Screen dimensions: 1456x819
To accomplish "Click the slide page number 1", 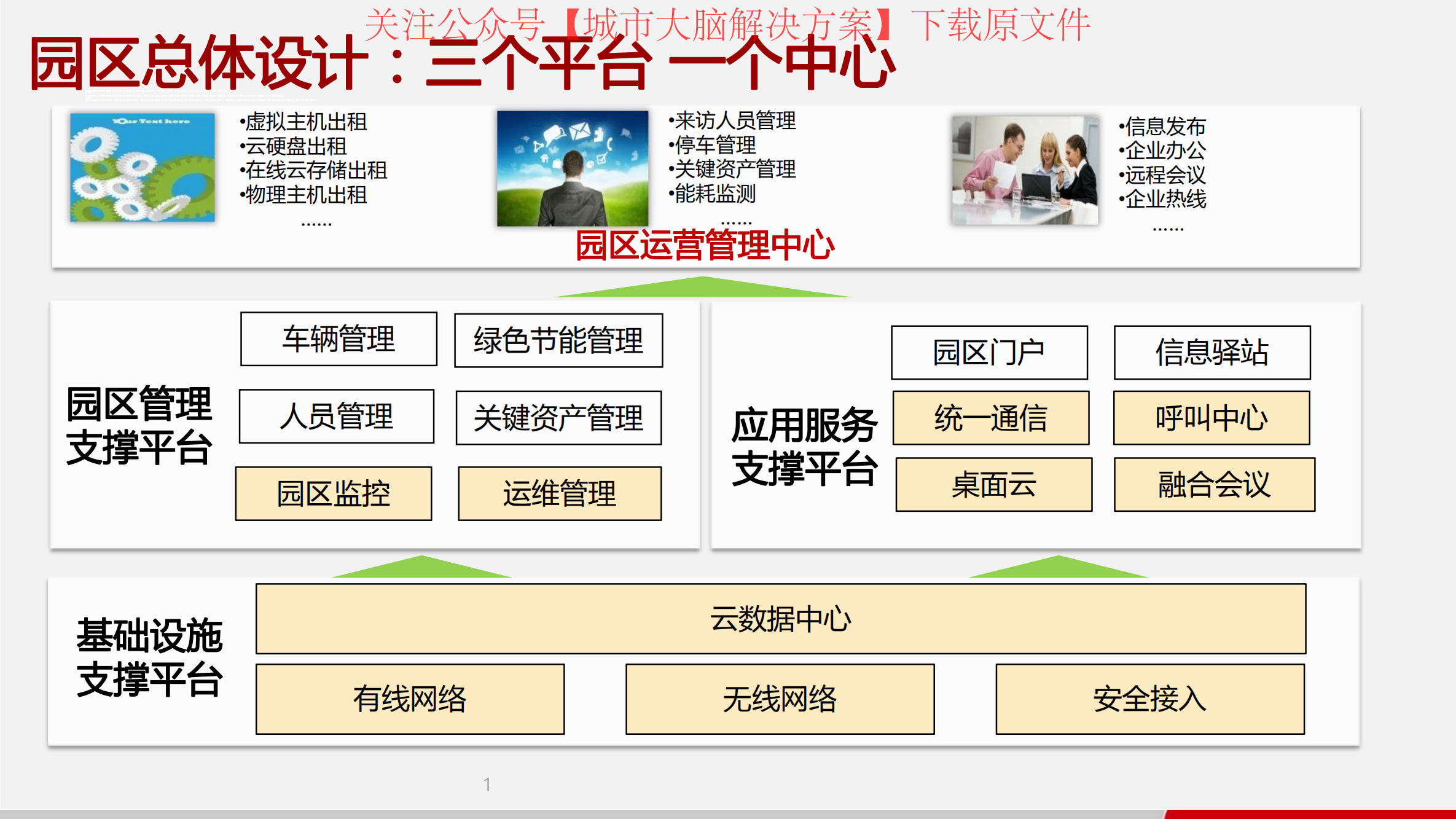I will tap(487, 784).
